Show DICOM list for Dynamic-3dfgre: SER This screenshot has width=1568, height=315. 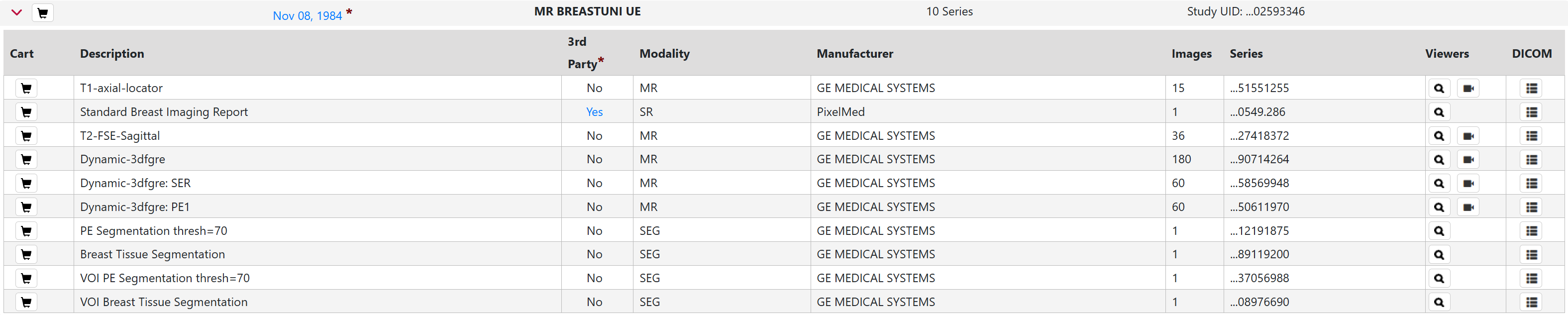[1532, 184]
